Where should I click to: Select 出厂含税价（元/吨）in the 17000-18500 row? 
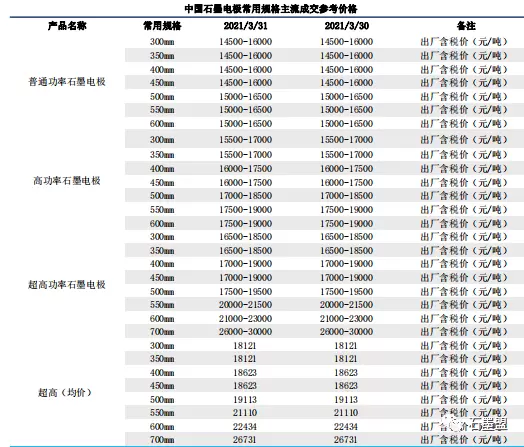click(464, 195)
